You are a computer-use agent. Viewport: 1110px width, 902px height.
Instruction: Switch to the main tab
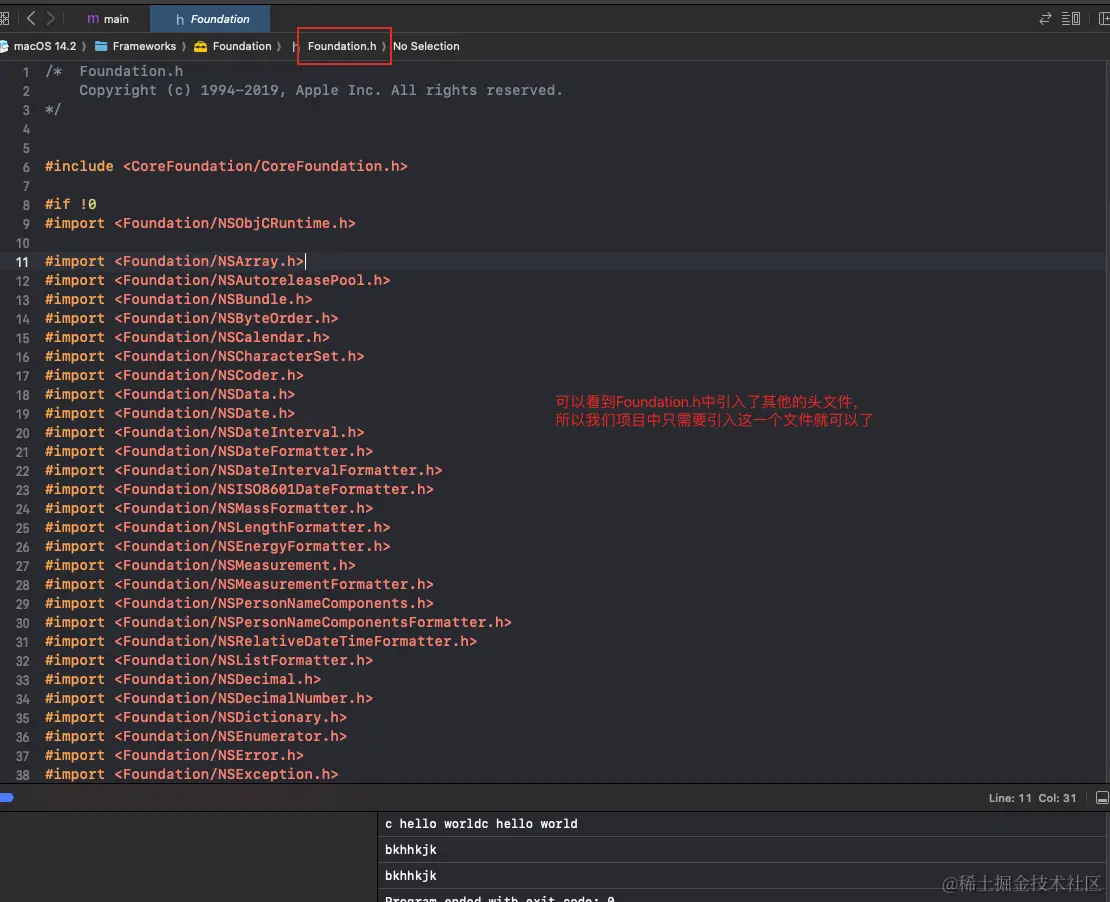108,19
